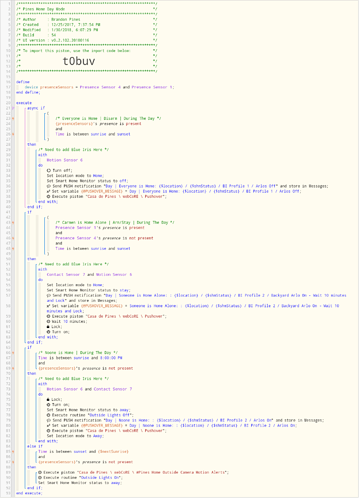360x500 pixels.
Task: Click the 'Created' date header line
Action: pyautogui.click(x=87, y=25)
